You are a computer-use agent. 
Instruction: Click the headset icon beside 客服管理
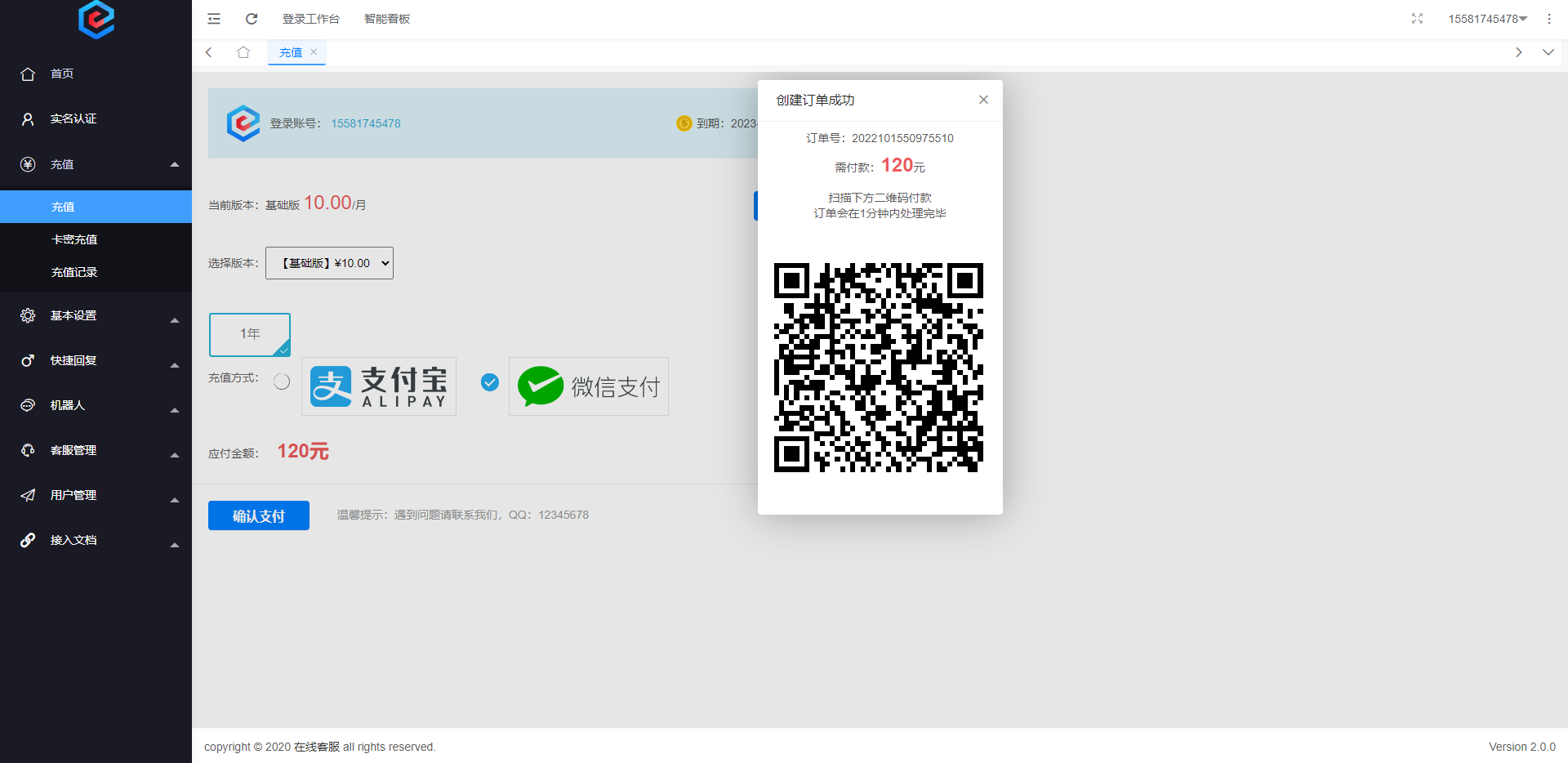tap(28, 450)
